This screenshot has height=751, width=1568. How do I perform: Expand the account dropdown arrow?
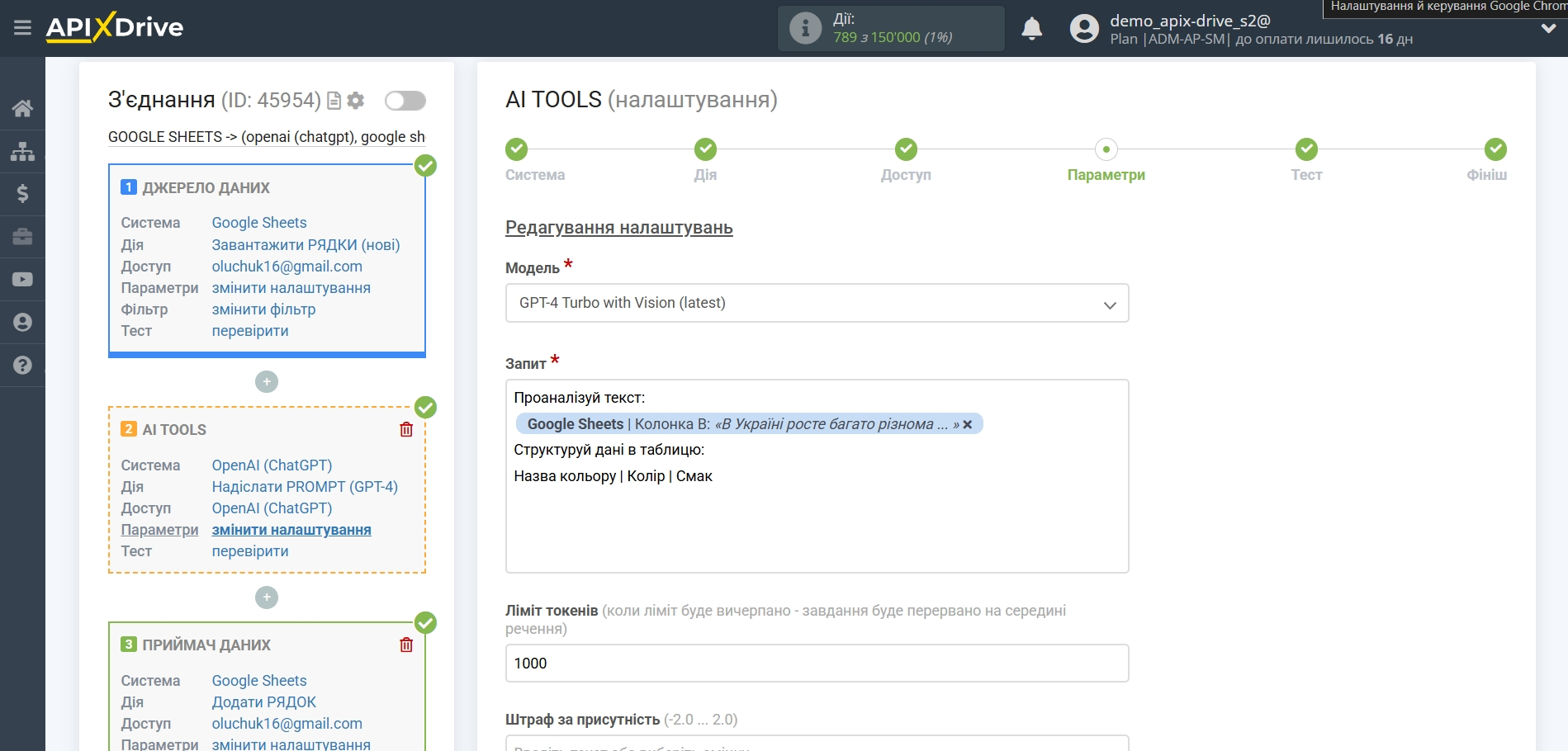coord(1548,29)
